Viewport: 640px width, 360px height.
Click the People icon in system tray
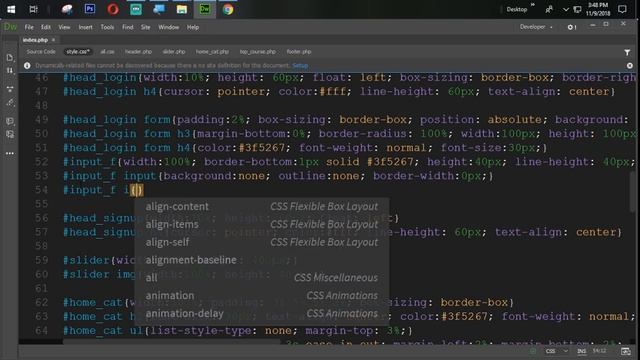(x=549, y=9)
